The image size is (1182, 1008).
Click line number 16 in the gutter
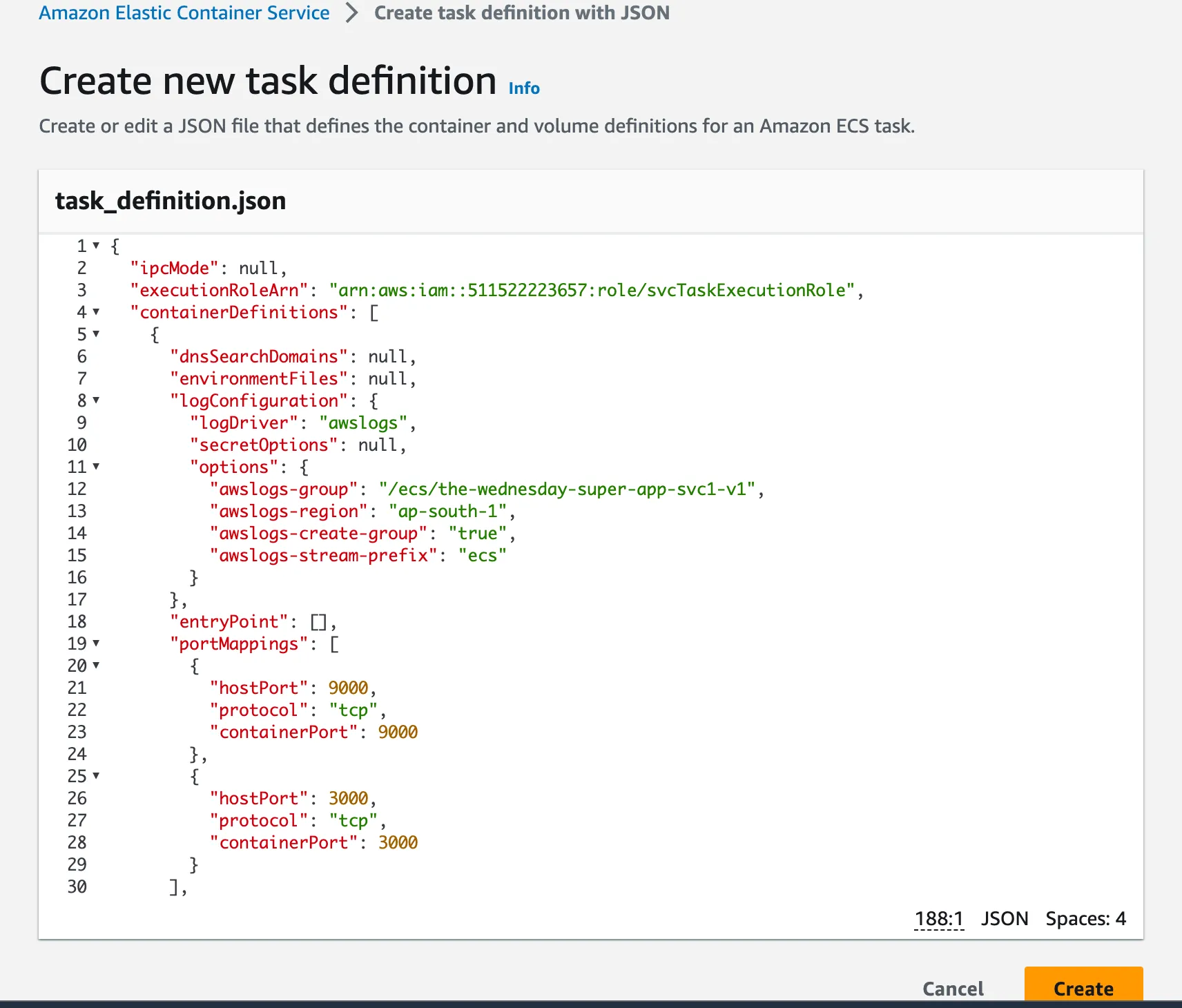(77, 577)
